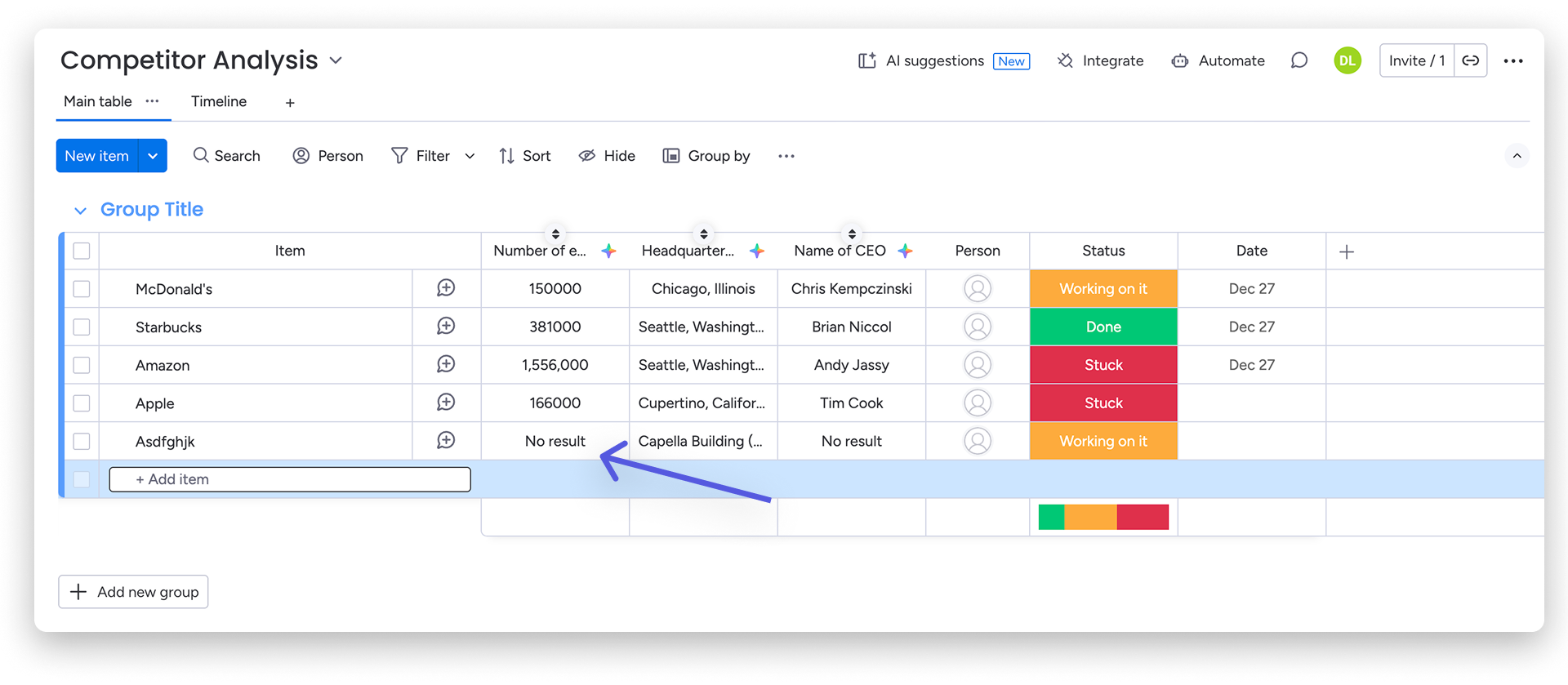The height and width of the screenshot is (685, 1568).
Task: Open Asdfghjk Working on it status
Action: (x=1103, y=441)
